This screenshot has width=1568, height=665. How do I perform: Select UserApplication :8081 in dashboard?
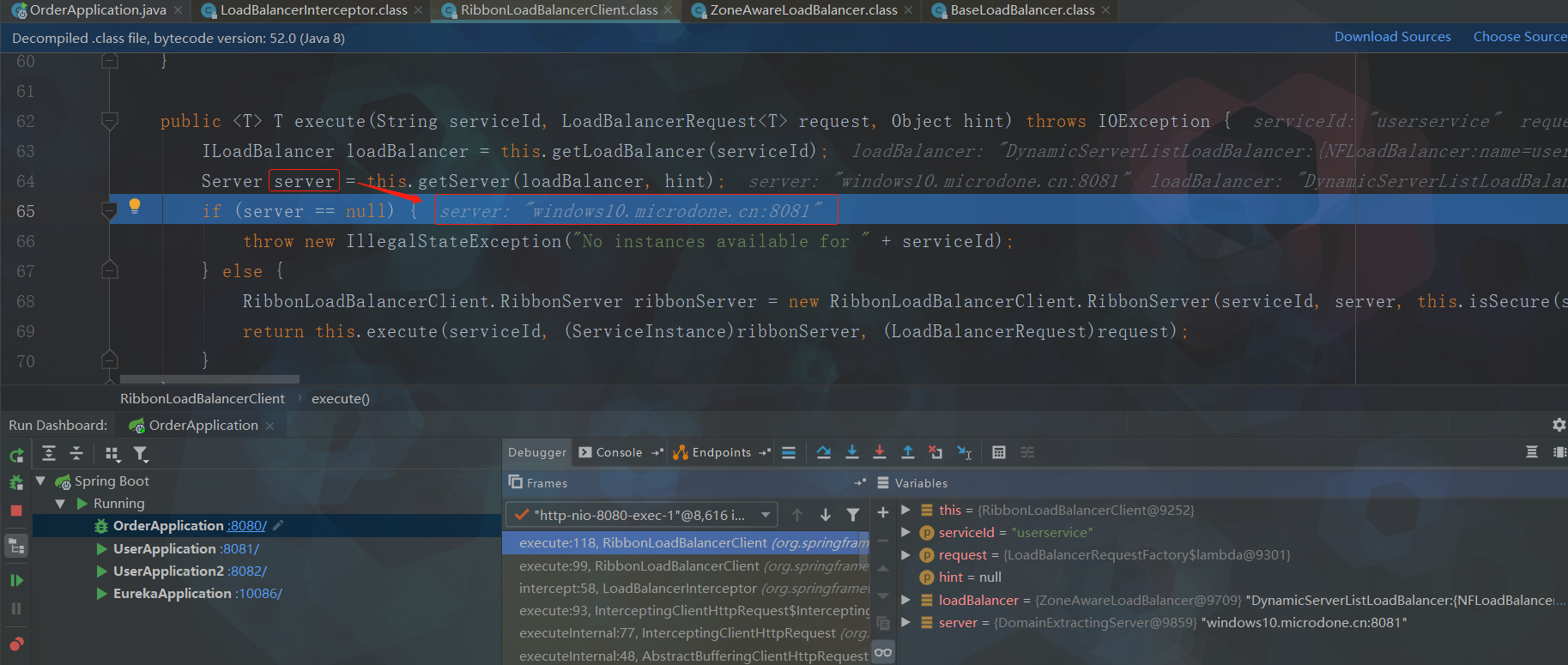click(x=186, y=549)
